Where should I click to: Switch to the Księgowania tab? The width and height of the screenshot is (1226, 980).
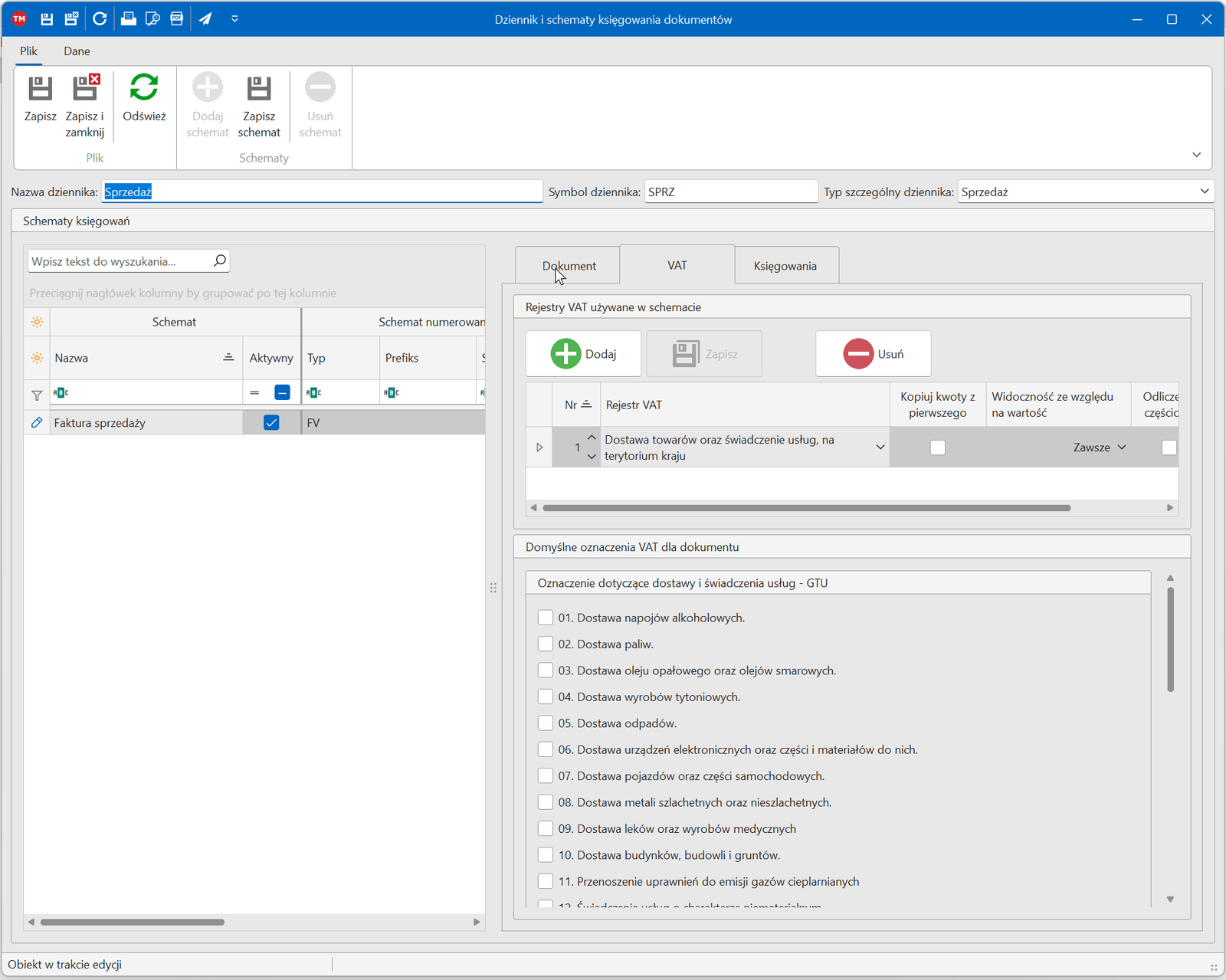[x=785, y=266]
